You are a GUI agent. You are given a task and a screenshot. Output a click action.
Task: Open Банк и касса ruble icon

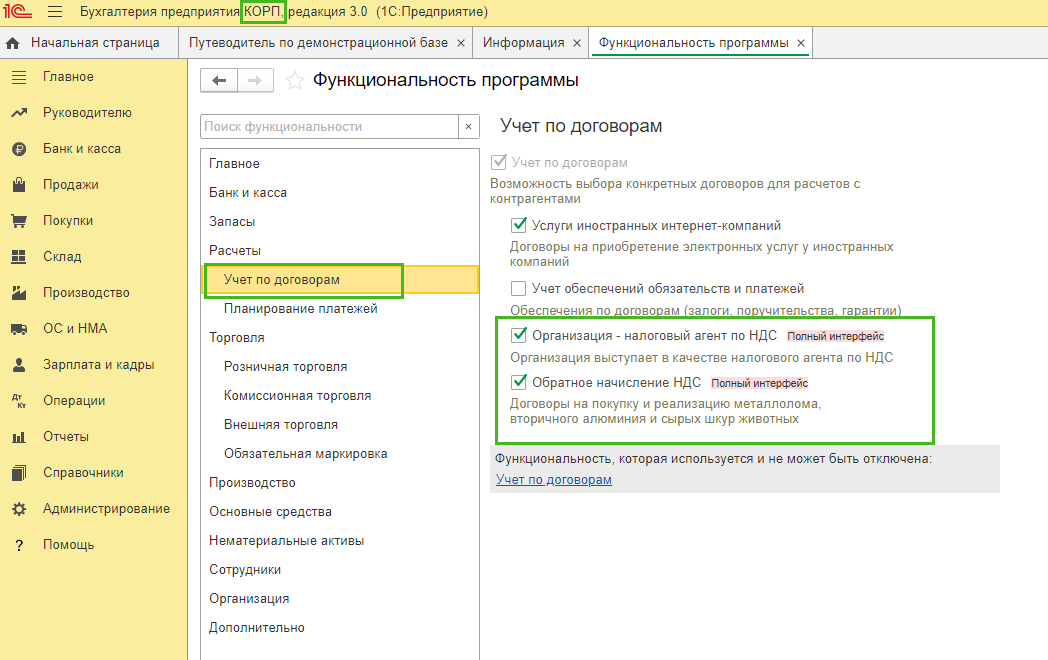coord(19,149)
